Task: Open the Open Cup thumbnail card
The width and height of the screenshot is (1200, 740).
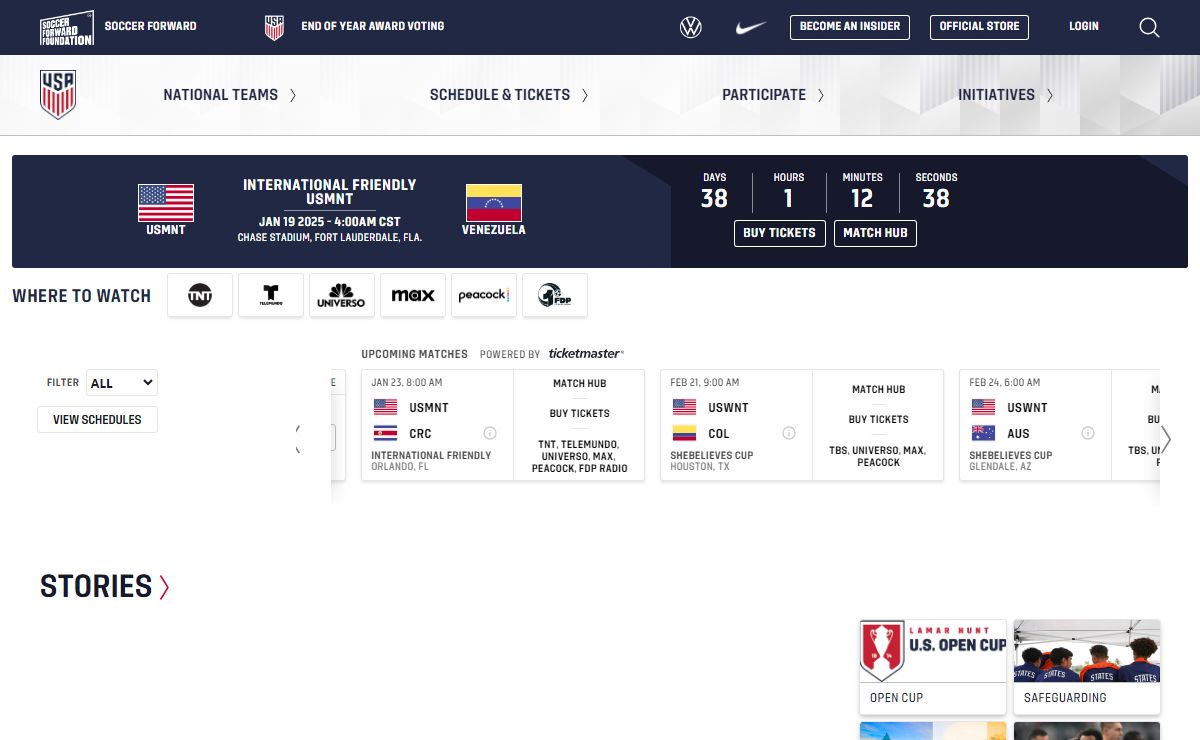Action: (933, 666)
